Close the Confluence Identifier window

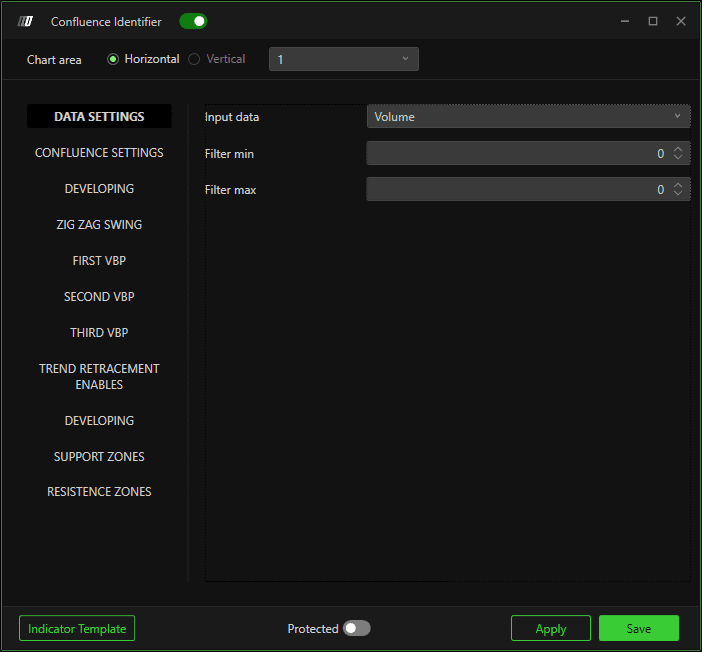click(681, 21)
